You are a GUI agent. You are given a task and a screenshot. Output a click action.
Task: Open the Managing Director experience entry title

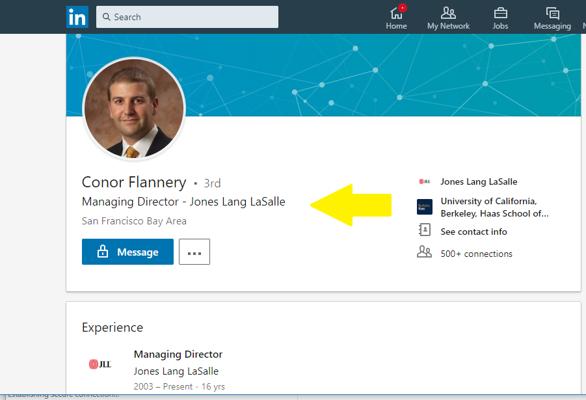click(178, 354)
